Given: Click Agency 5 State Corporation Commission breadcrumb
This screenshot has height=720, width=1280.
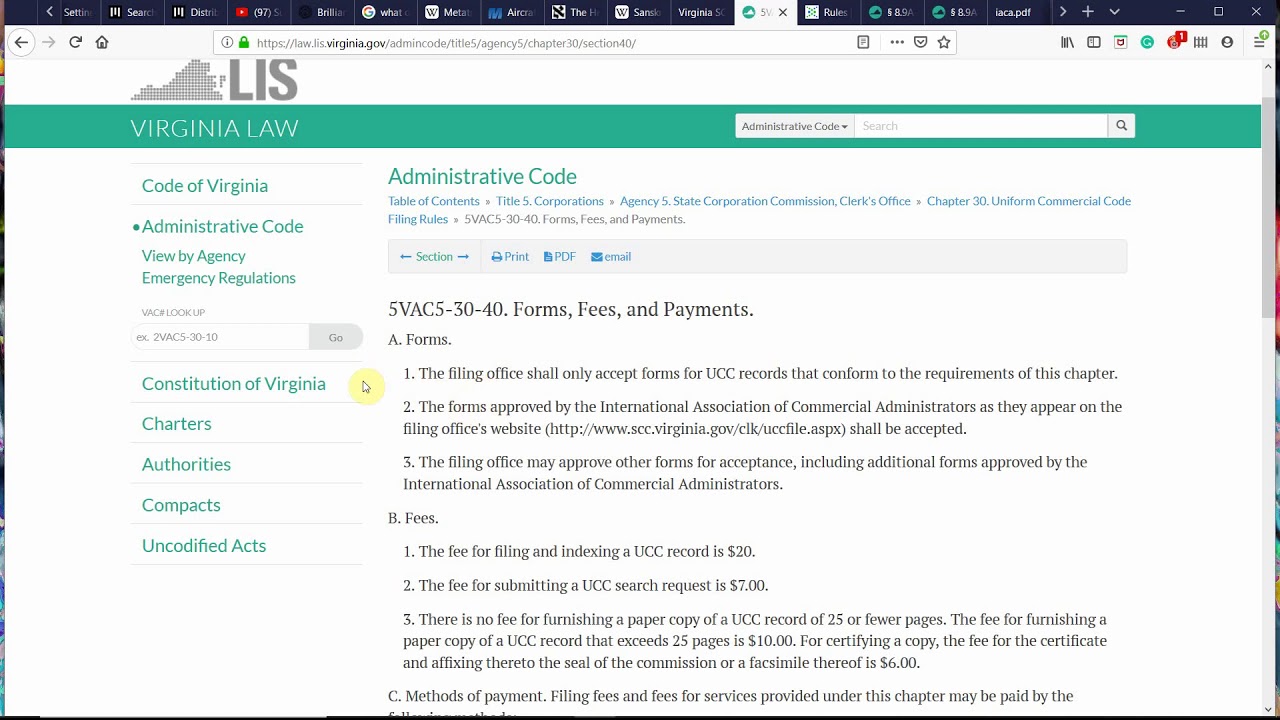Looking at the screenshot, I should pos(765,201).
